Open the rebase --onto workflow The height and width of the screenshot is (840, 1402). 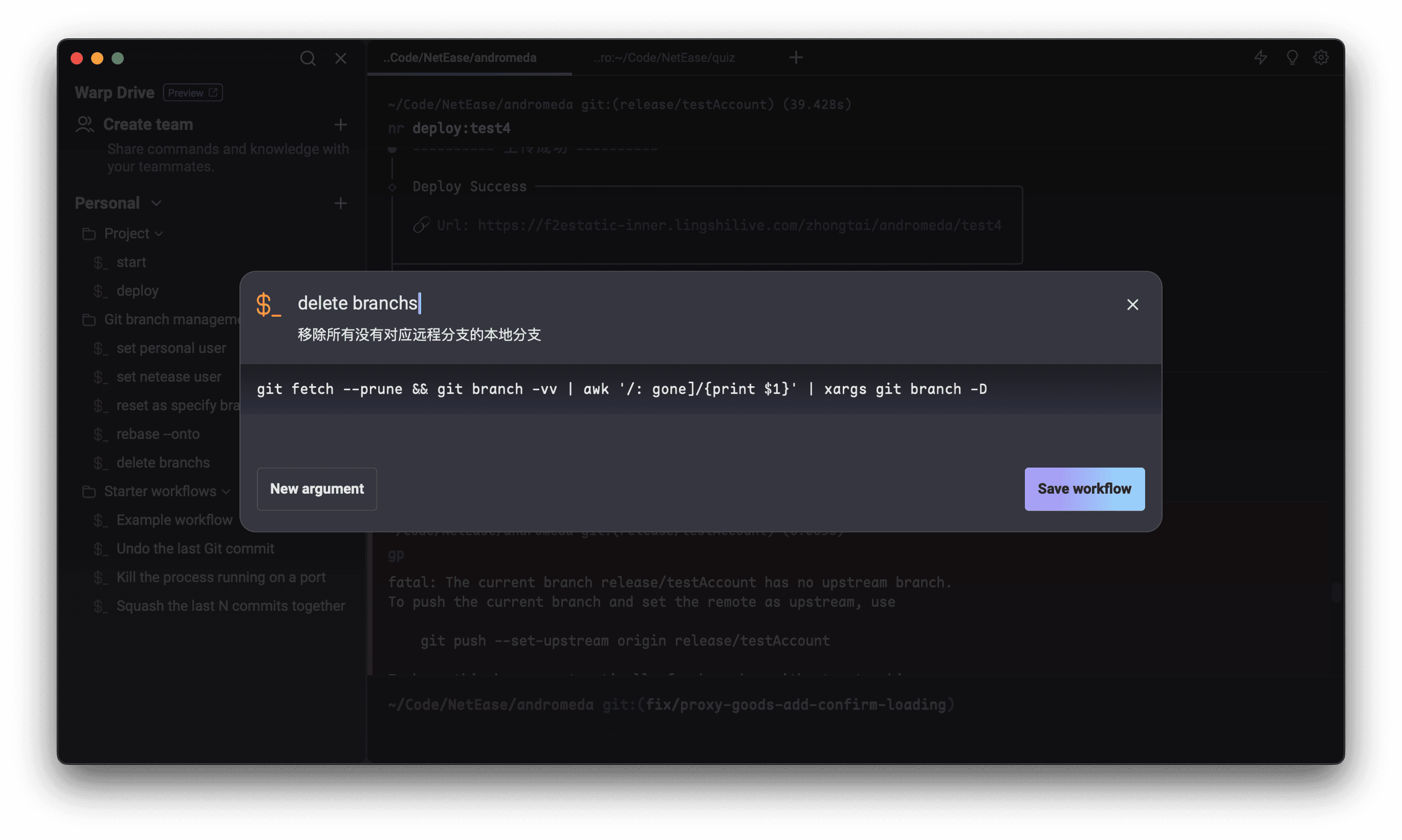click(158, 434)
